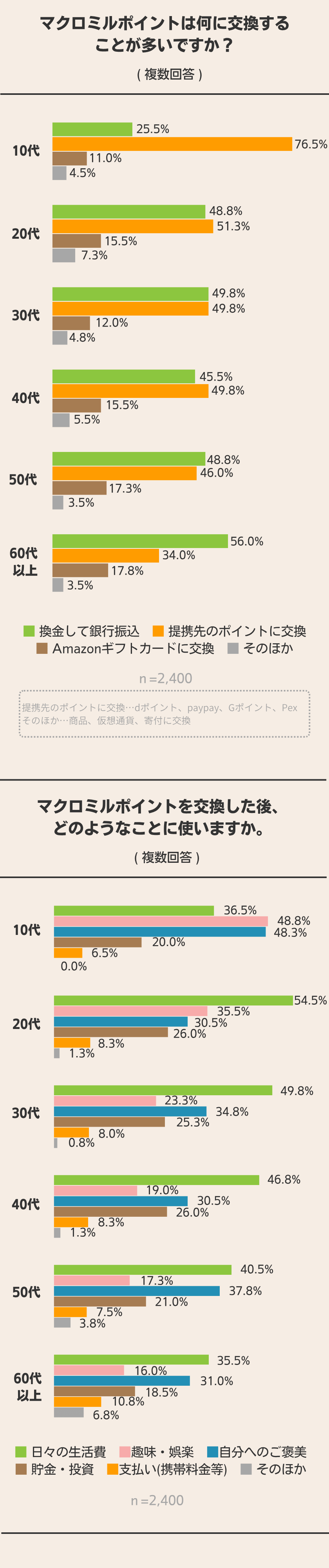This screenshot has height=1568, width=329.
Task: Click the 34.0% value label for 60代以上
Action: (178, 555)
